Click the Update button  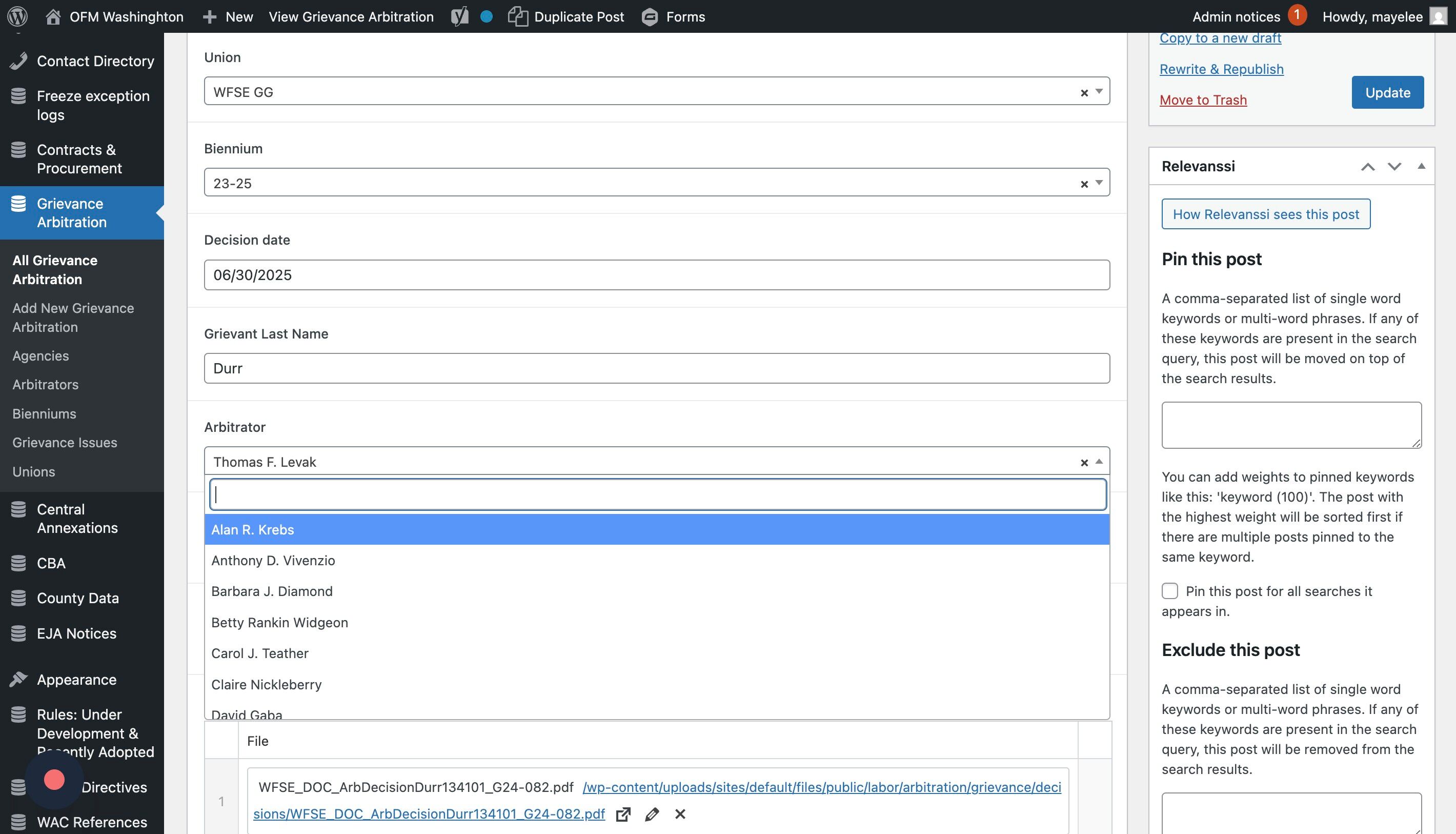coord(1387,92)
